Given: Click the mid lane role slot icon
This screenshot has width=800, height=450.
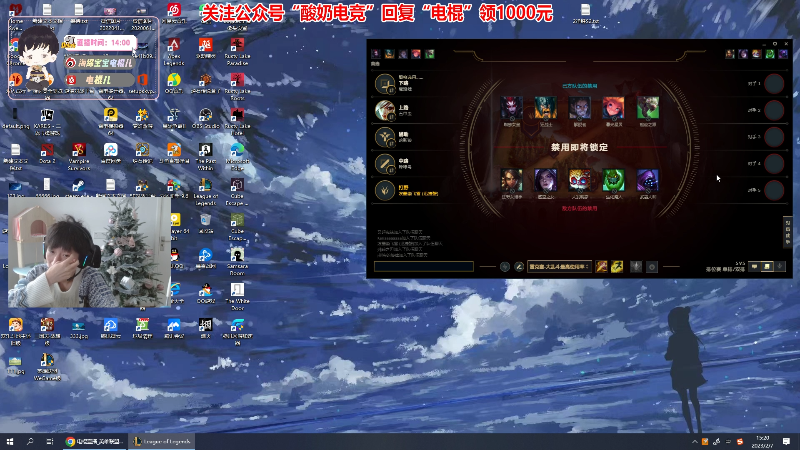Looking at the screenshot, I should click(385, 163).
